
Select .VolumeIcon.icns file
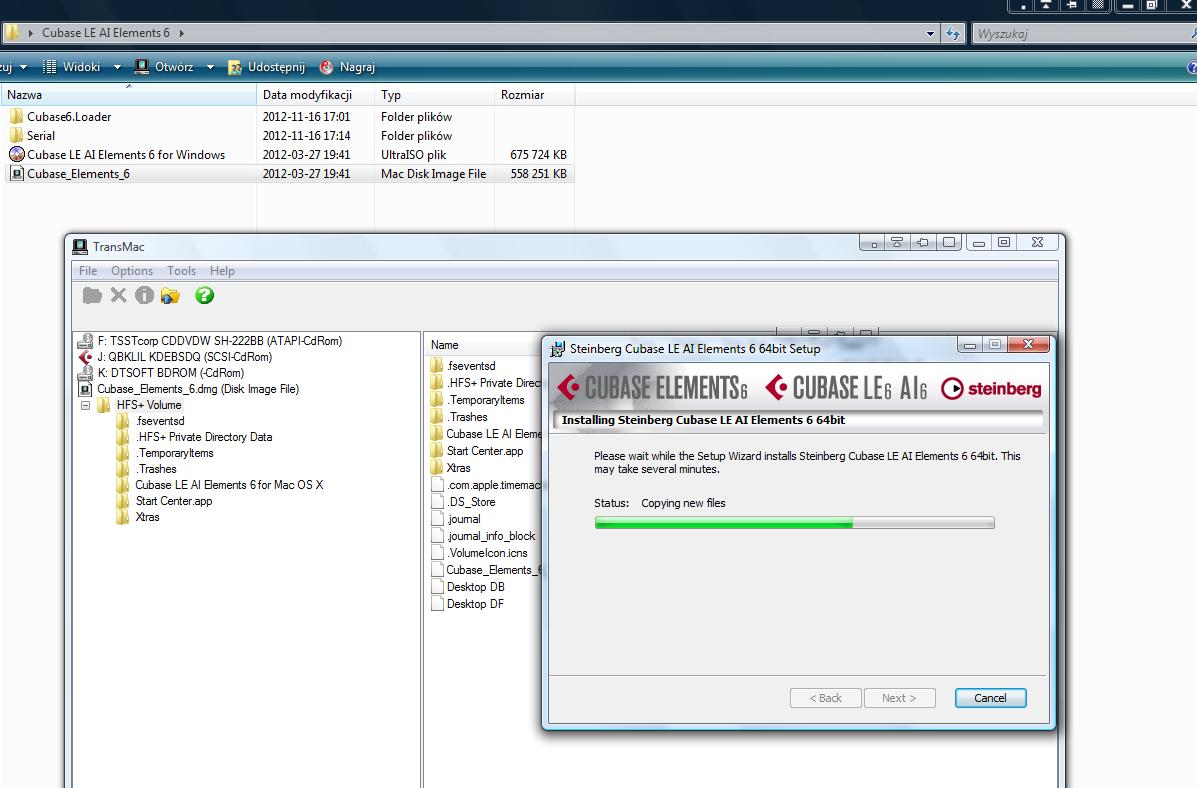[487, 553]
